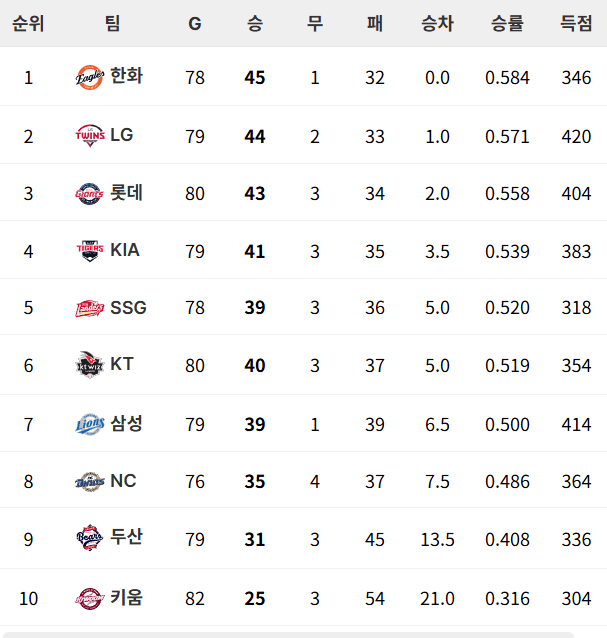Click the 키움 team name
Image resolution: width=607 pixels, height=638 pixels.
click(127, 597)
